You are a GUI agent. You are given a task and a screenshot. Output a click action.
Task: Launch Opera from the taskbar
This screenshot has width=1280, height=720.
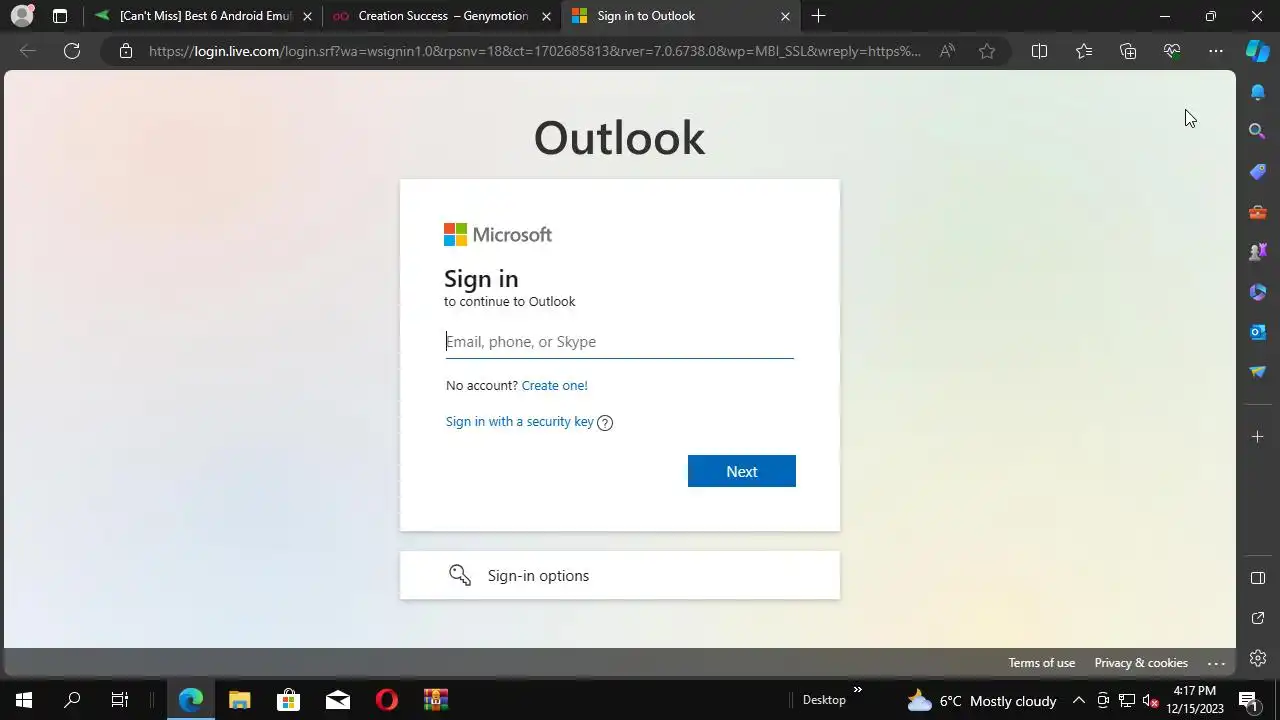pos(387,700)
